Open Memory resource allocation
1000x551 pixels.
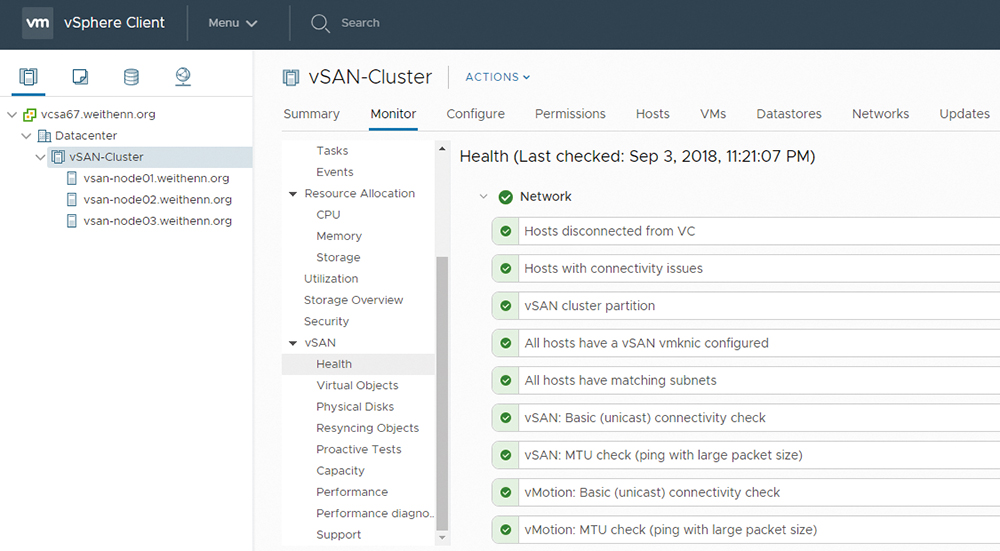339,236
